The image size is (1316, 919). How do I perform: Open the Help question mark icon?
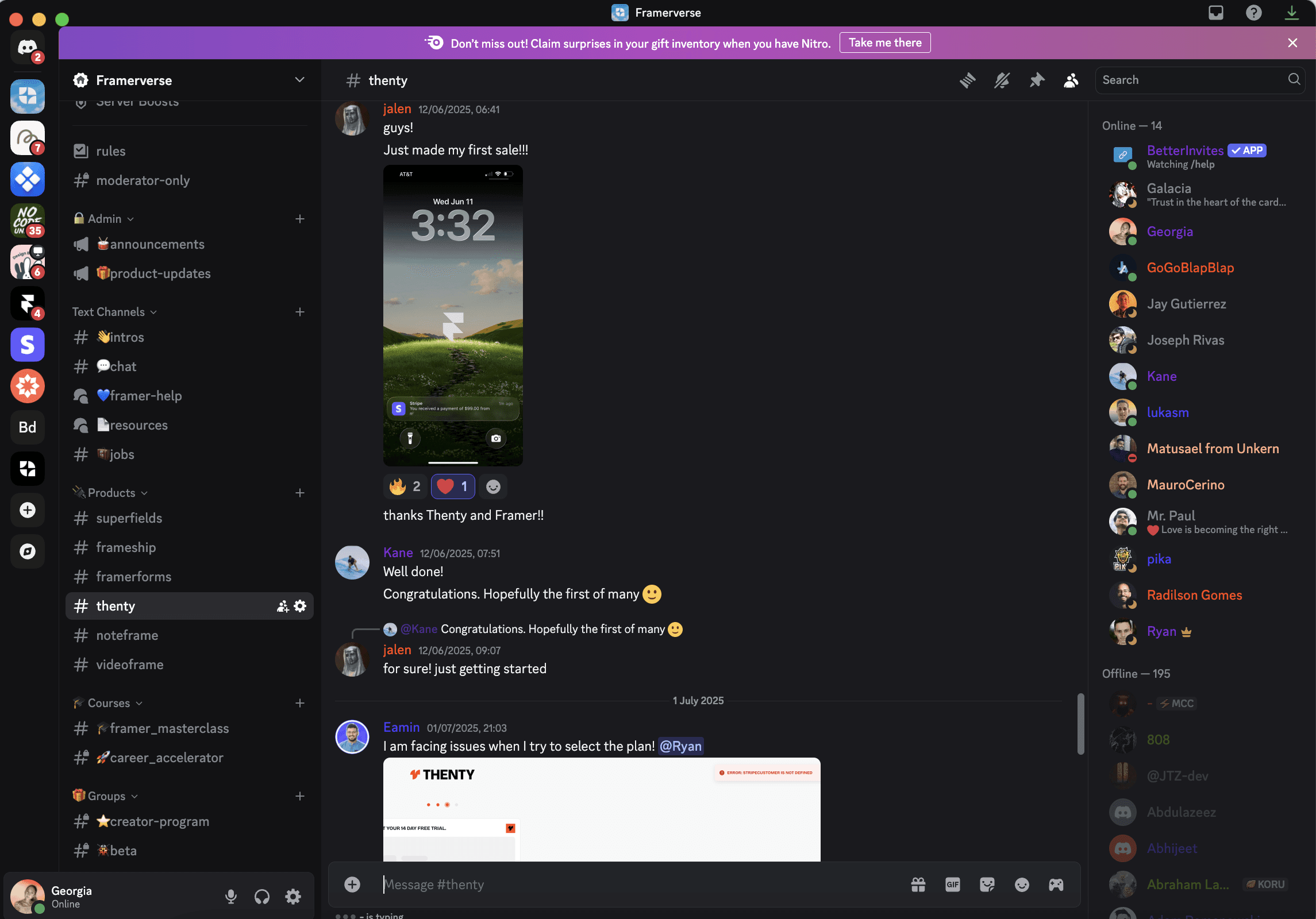pyautogui.click(x=1254, y=13)
